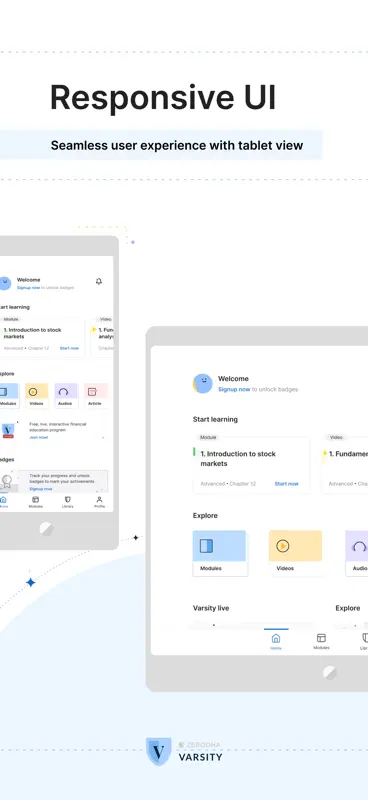The image size is (368, 800).
Task: Open Introduction to stock markets card, small tablet
Action: click(x=42, y=338)
